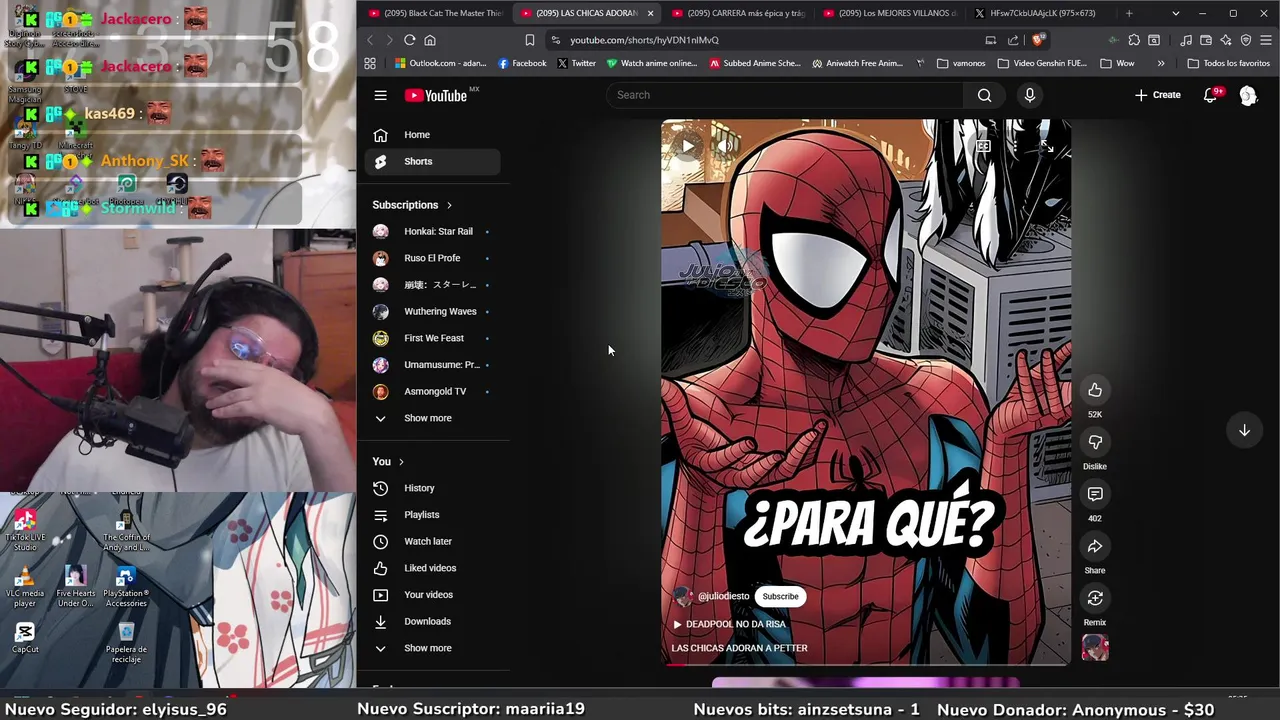
Task: Click the YouTube search input field
Action: (x=785, y=95)
